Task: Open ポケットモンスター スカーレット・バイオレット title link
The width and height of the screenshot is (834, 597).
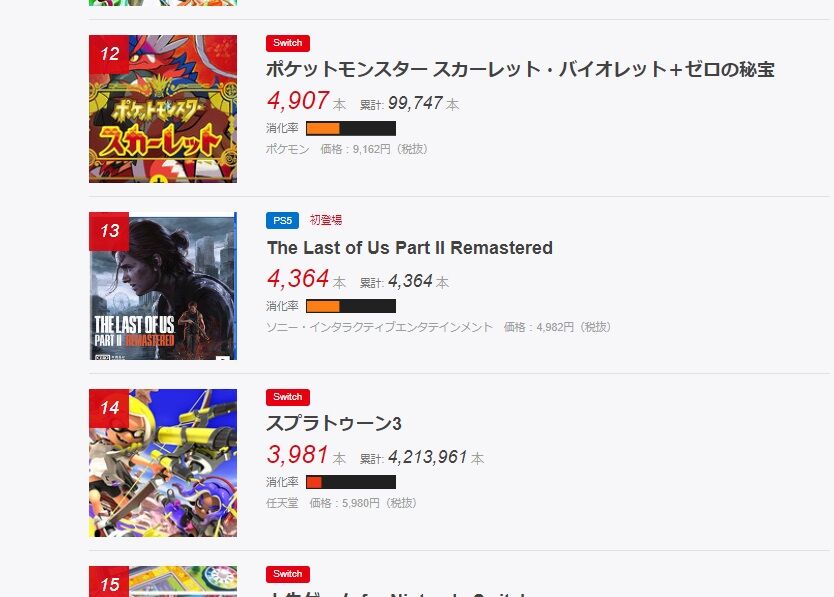Action: tap(520, 70)
